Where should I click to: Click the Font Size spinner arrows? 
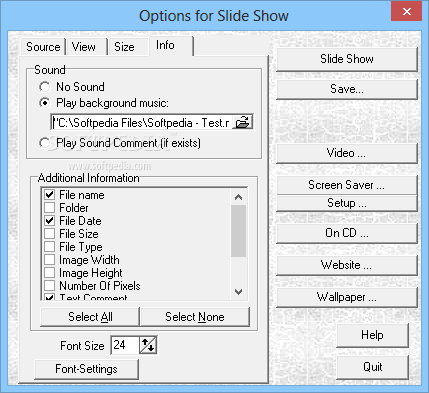click(148, 345)
